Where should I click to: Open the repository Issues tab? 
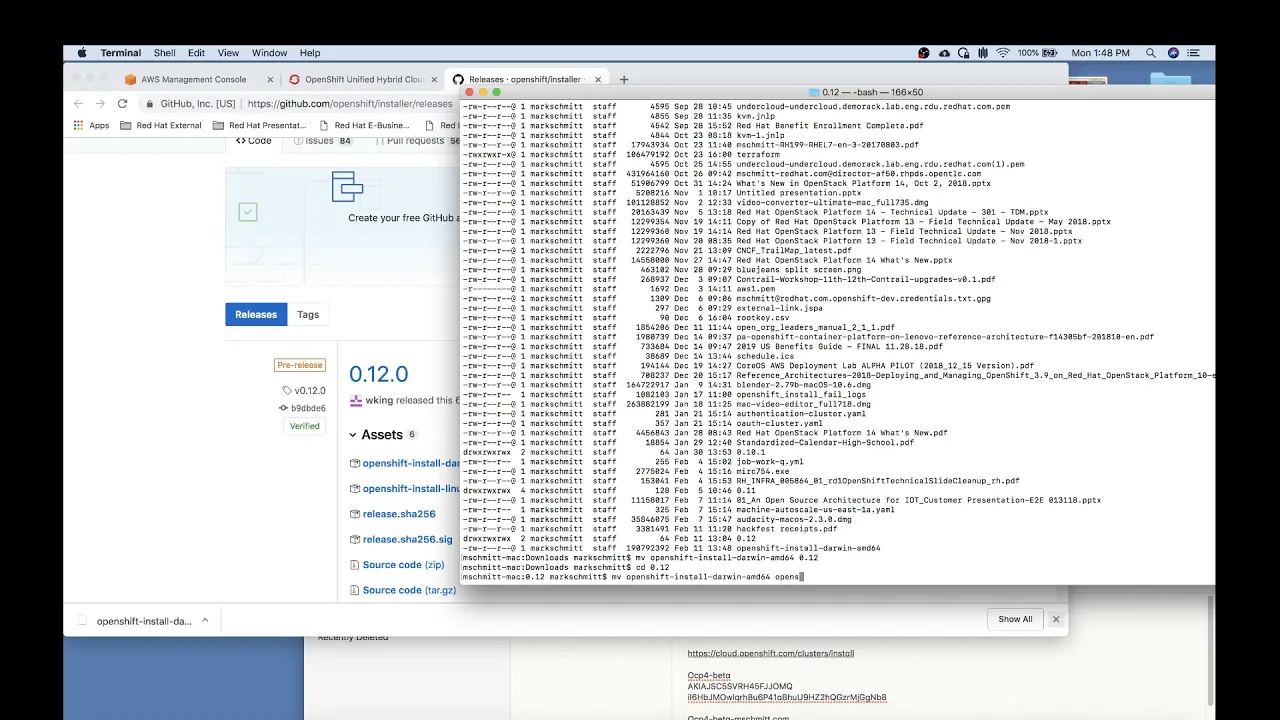(x=322, y=141)
